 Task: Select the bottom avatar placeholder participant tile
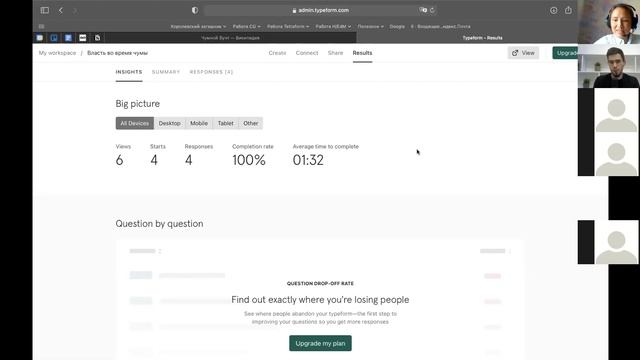(609, 242)
